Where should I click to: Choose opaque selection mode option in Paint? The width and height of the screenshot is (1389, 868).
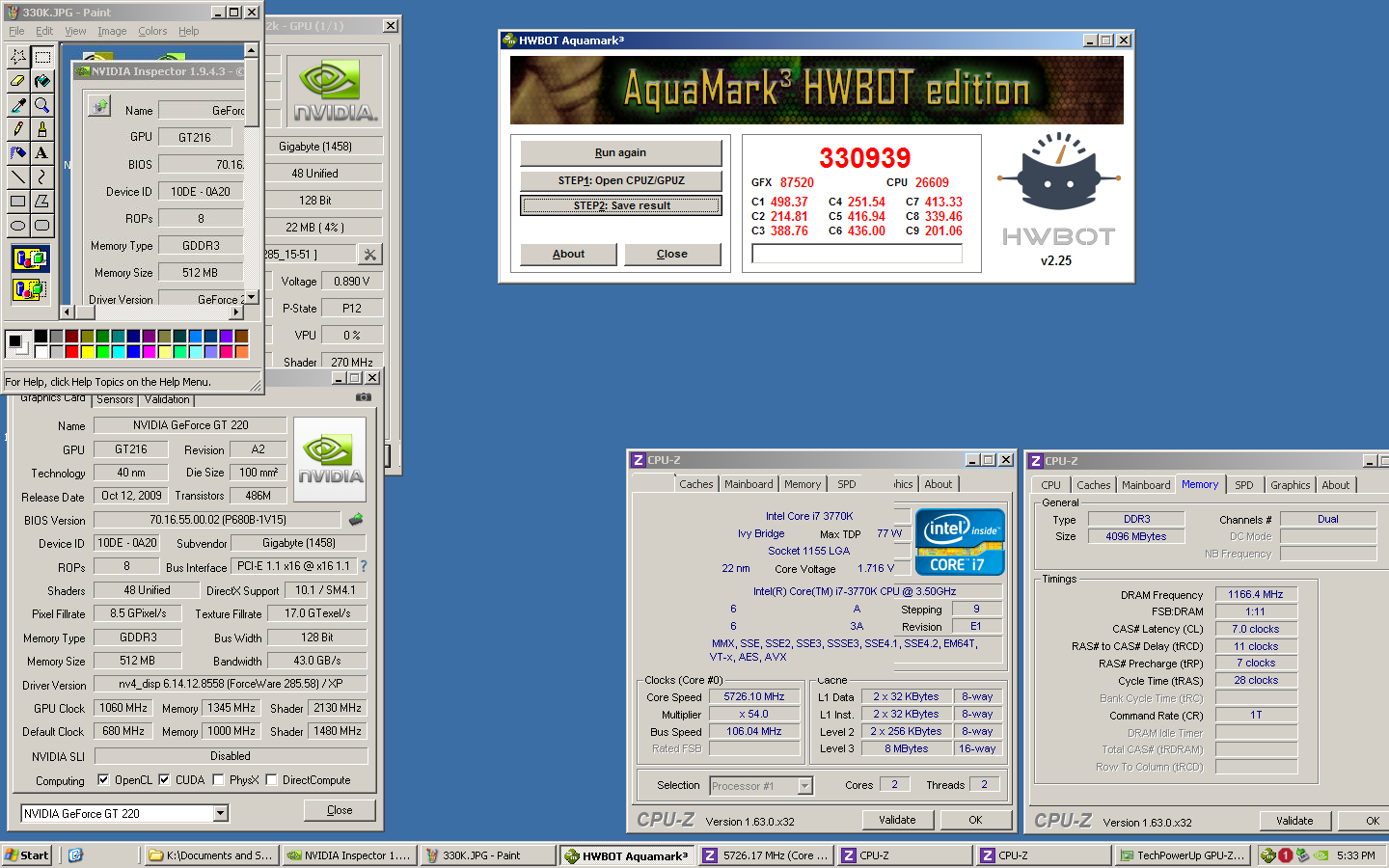click(30, 258)
